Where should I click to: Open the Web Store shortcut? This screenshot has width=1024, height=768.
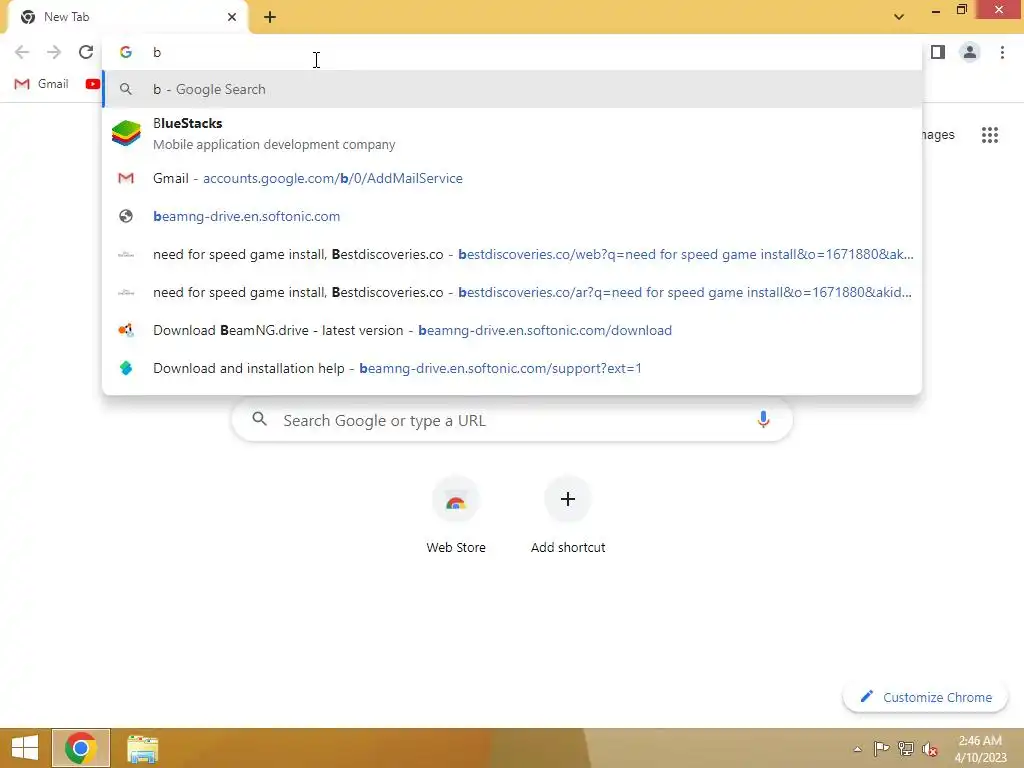456,516
